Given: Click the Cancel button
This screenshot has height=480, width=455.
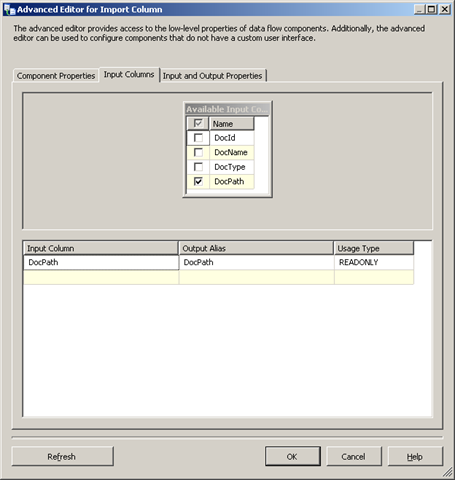Looking at the screenshot, I should [354, 456].
